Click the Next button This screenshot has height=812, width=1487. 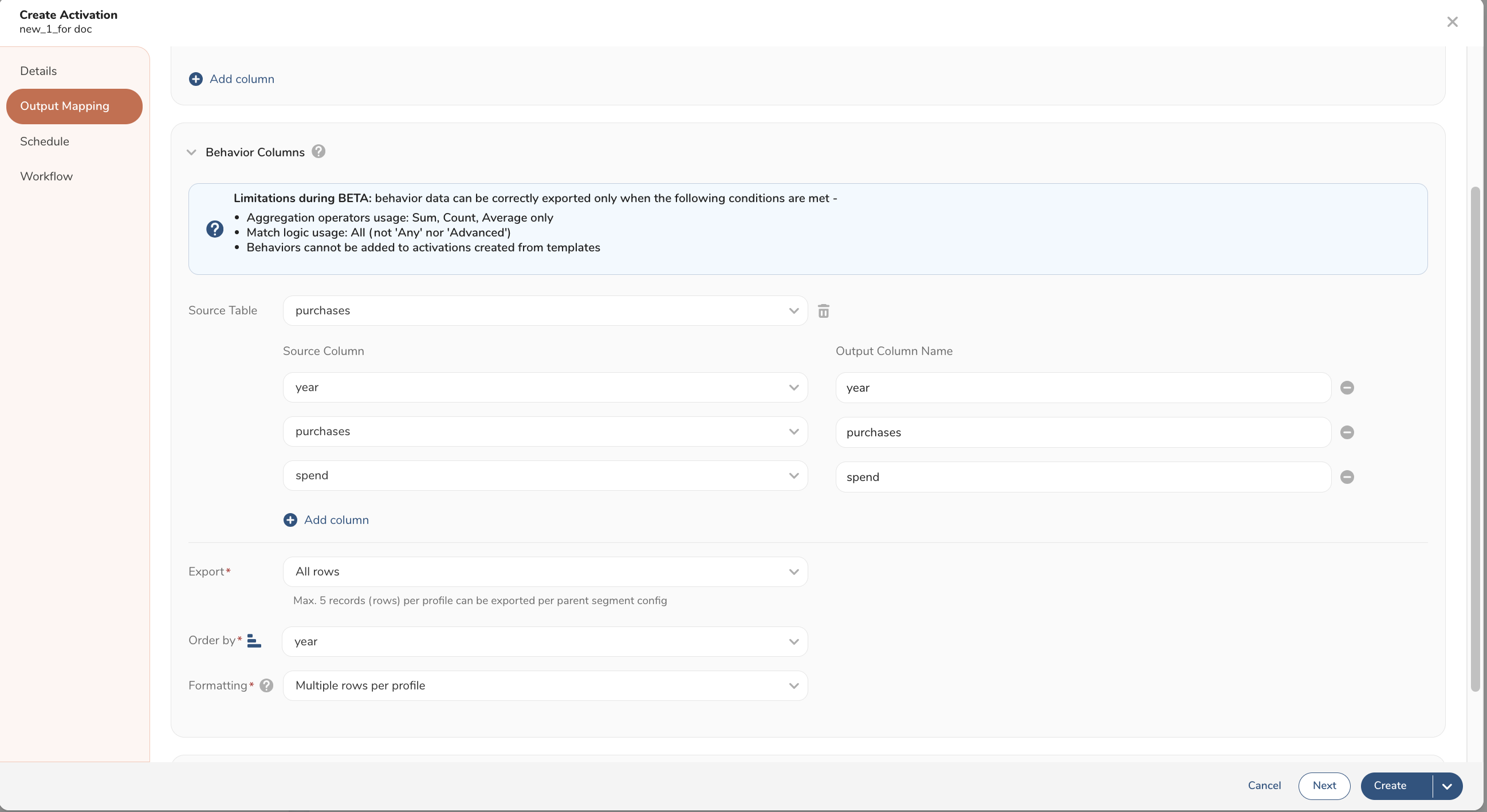[1324, 786]
